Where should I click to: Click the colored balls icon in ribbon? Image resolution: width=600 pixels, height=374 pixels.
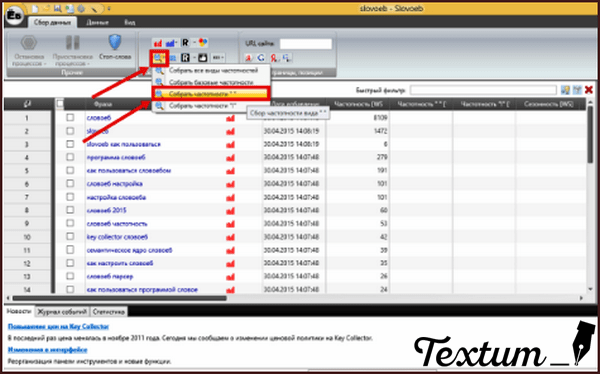[203, 42]
